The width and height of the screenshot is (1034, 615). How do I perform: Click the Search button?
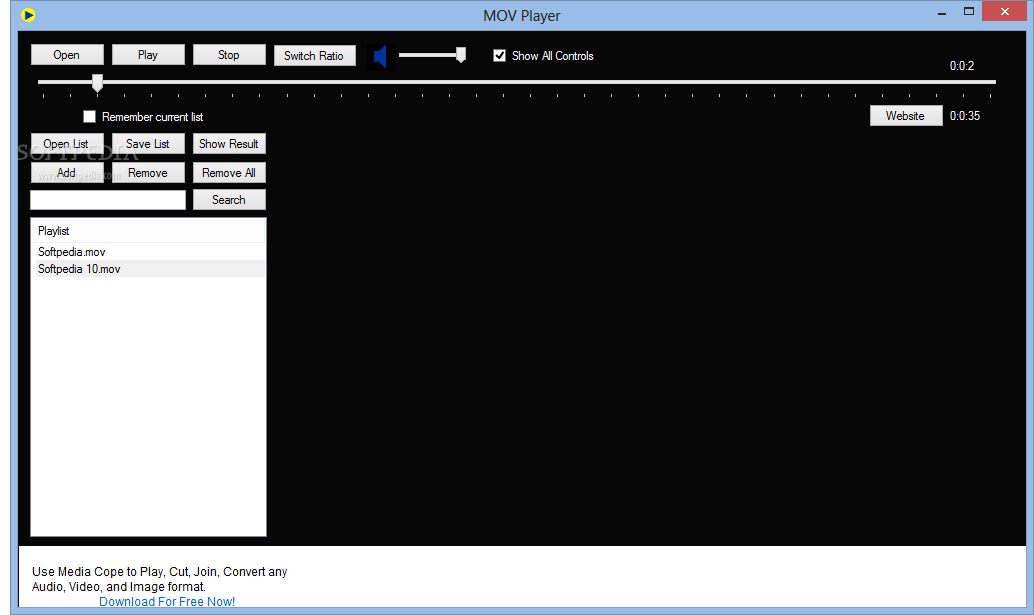(229, 200)
